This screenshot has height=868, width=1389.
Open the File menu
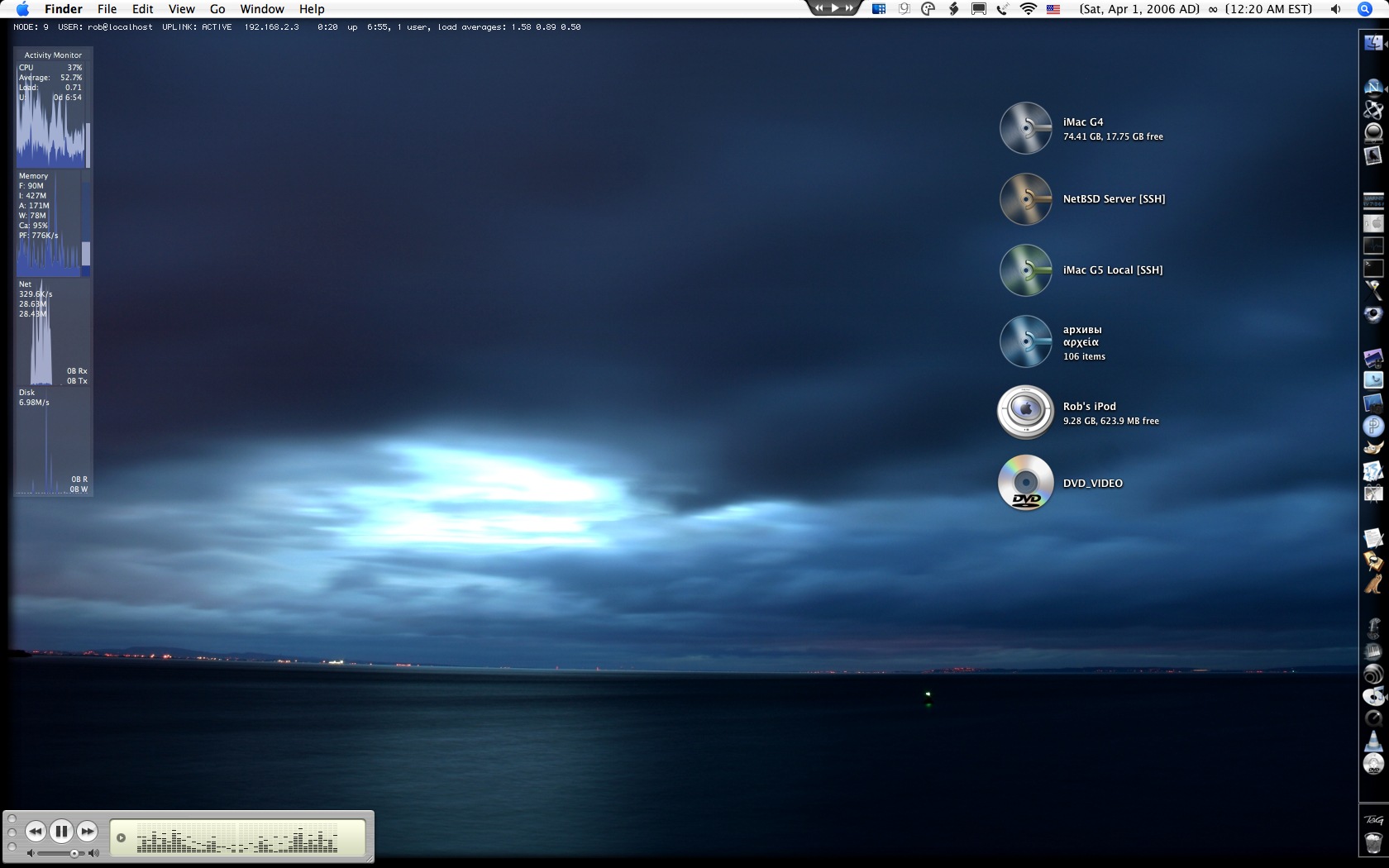(x=107, y=9)
